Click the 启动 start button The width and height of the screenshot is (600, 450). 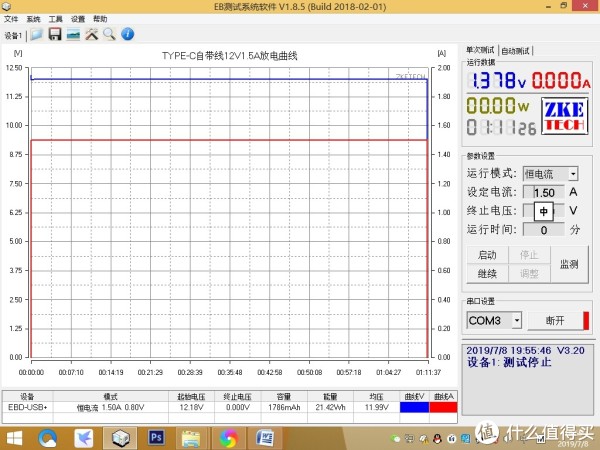(487, 255)
